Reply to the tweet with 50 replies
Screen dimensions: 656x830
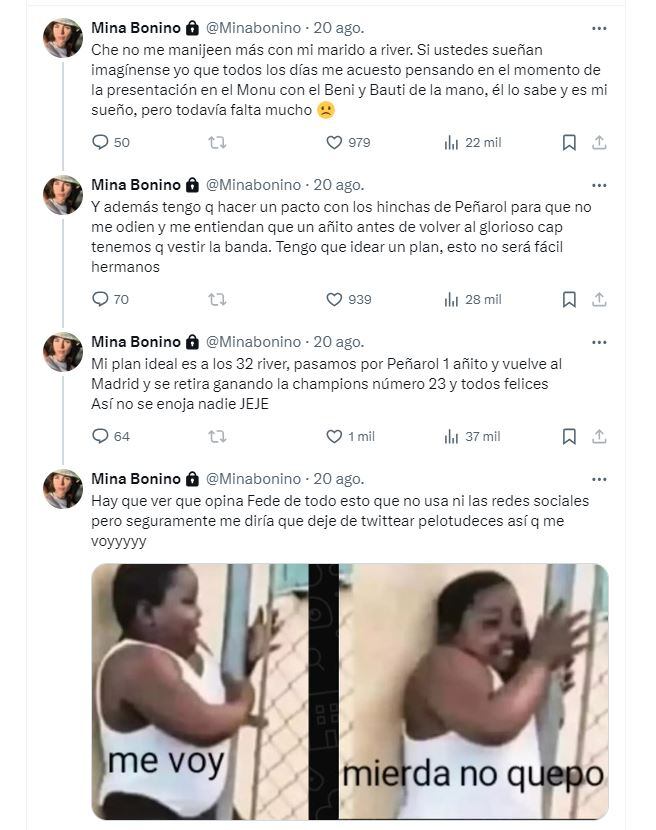point(100,143)
